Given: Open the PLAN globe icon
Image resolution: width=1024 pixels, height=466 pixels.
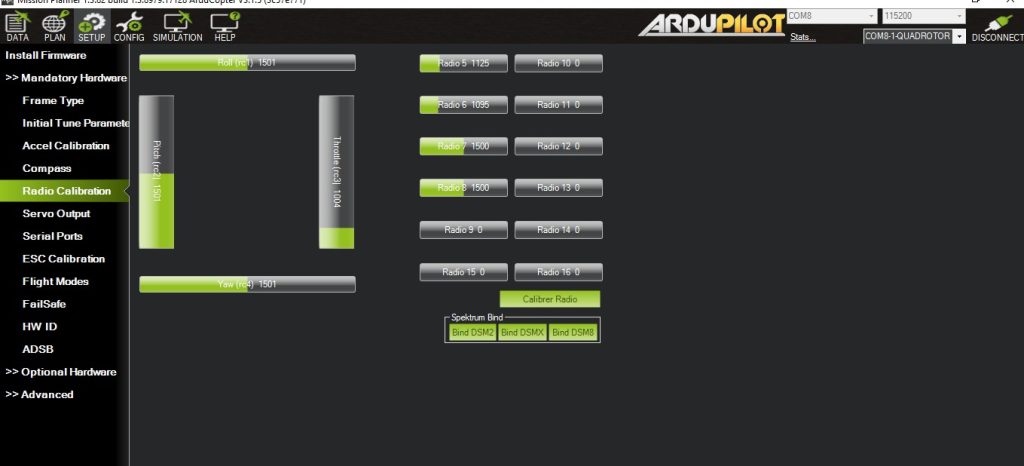Looking at the screenshot, I should [x=56, y=24].
